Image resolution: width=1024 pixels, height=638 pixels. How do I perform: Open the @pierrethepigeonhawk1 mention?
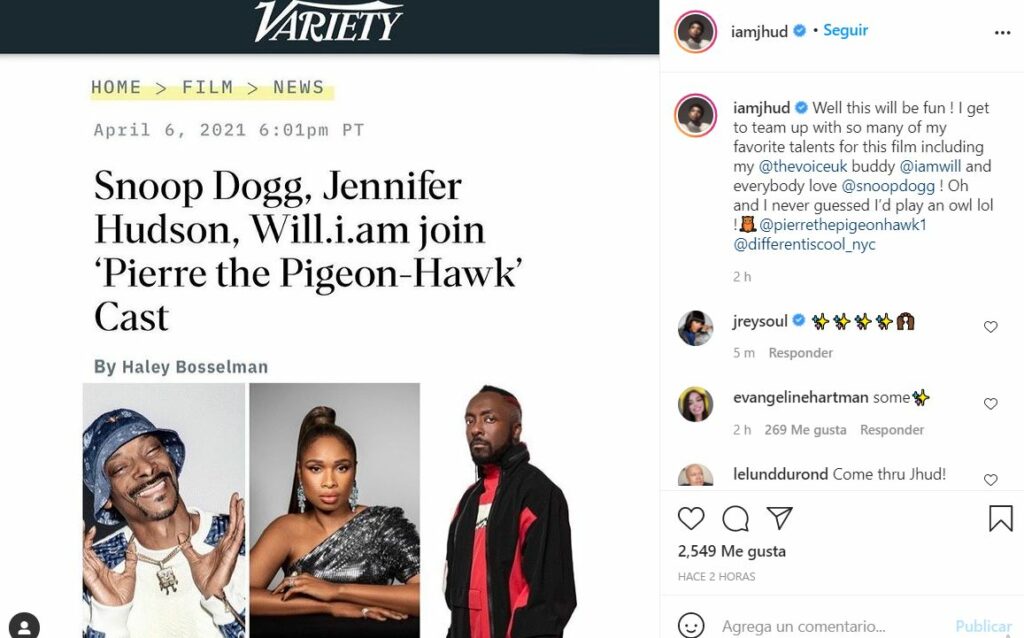coord(842,225)
